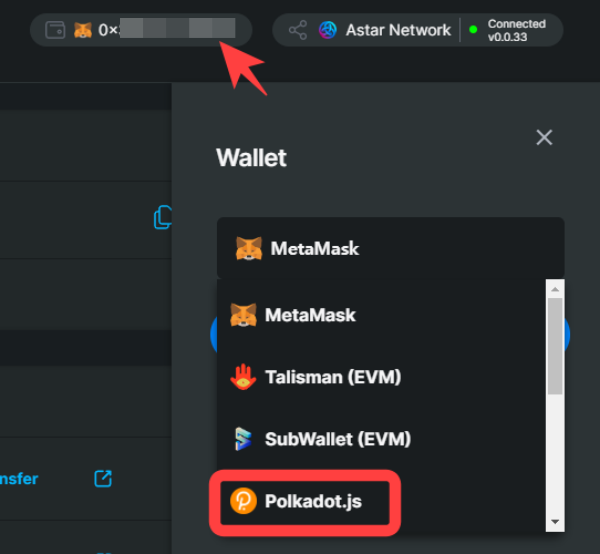The width and height of the screenshot is (600, 554).
Task: Click the Astar Network logo icon
Action: (328, 30)
